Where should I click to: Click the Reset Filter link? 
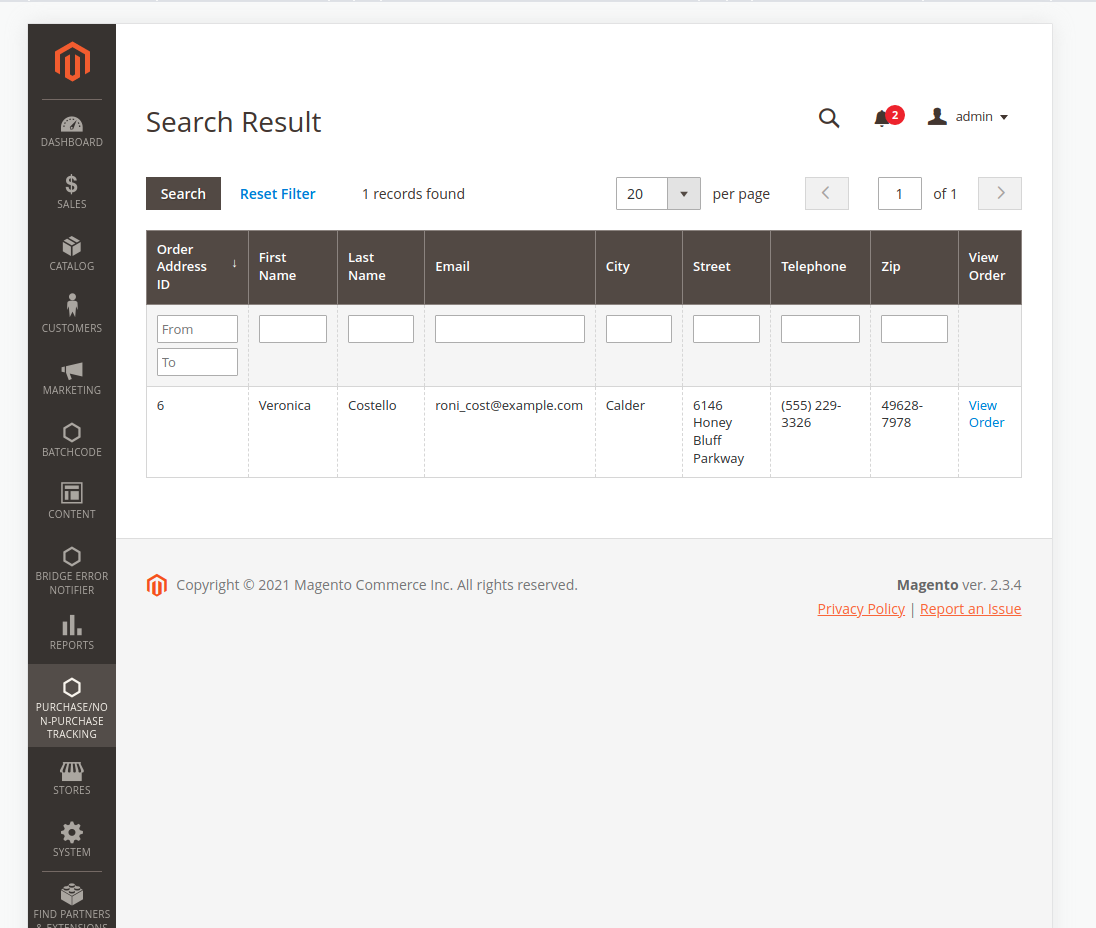[277, 194]
